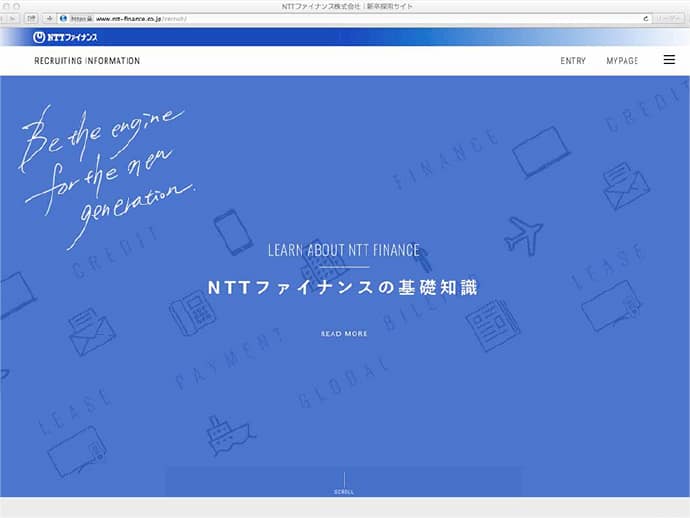Click the Safari share toolbar button
690x518 pixels.
pyautogui.click(x=31, y=18)
